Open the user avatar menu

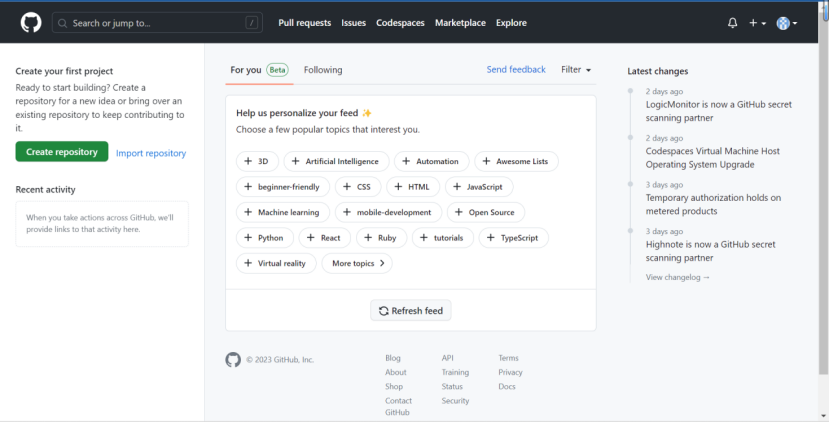(787, 23)
